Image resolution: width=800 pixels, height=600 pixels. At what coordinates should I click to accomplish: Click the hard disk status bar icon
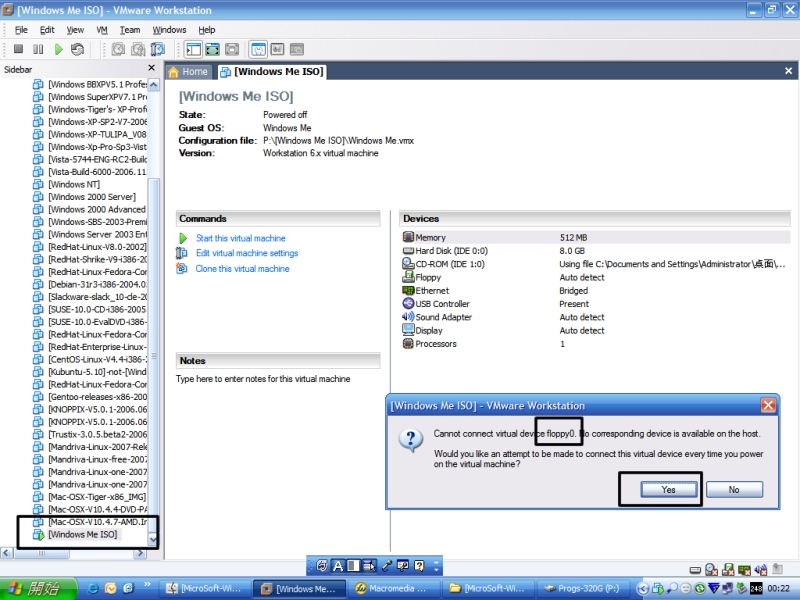(x=695, y=569)
